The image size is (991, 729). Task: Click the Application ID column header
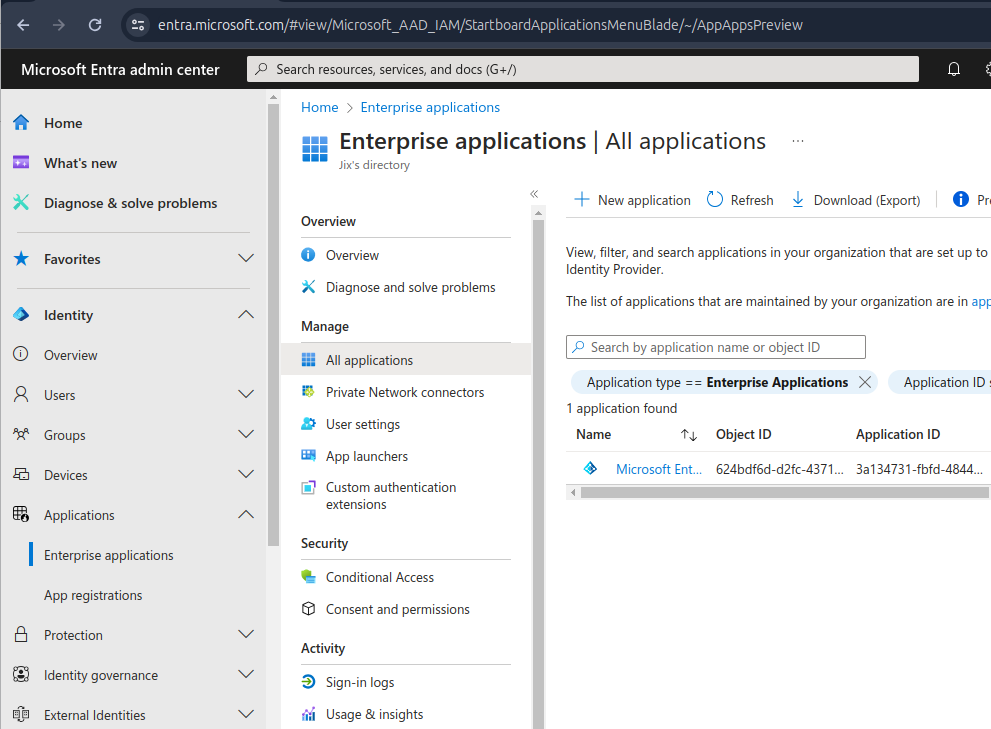click(897, 434)
